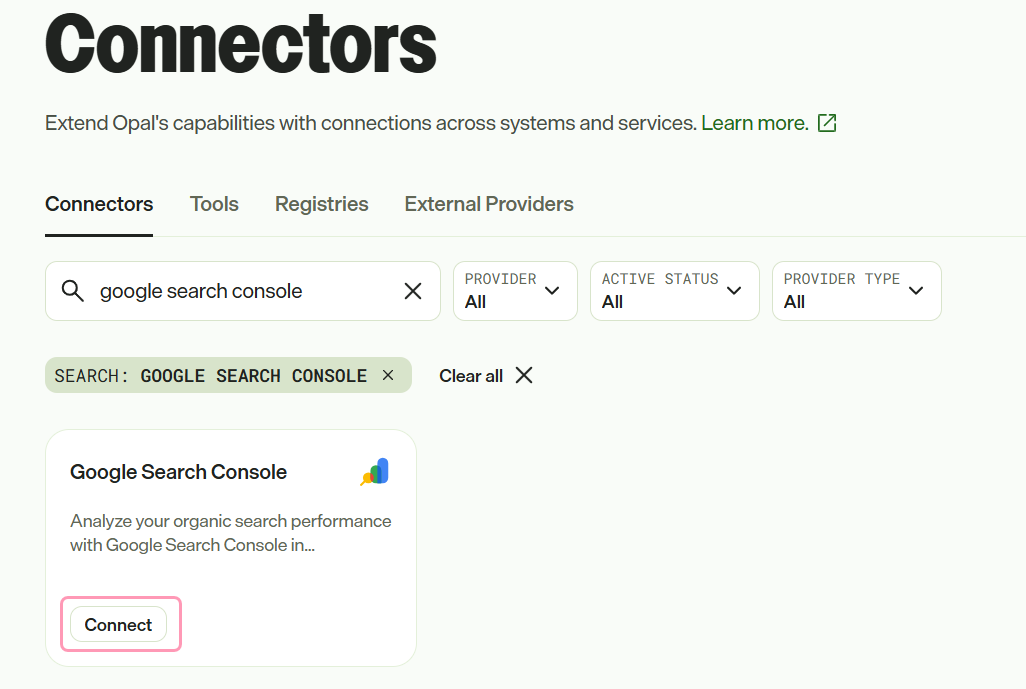
Task: Open the External Providers tab
Action: point(489,204)
